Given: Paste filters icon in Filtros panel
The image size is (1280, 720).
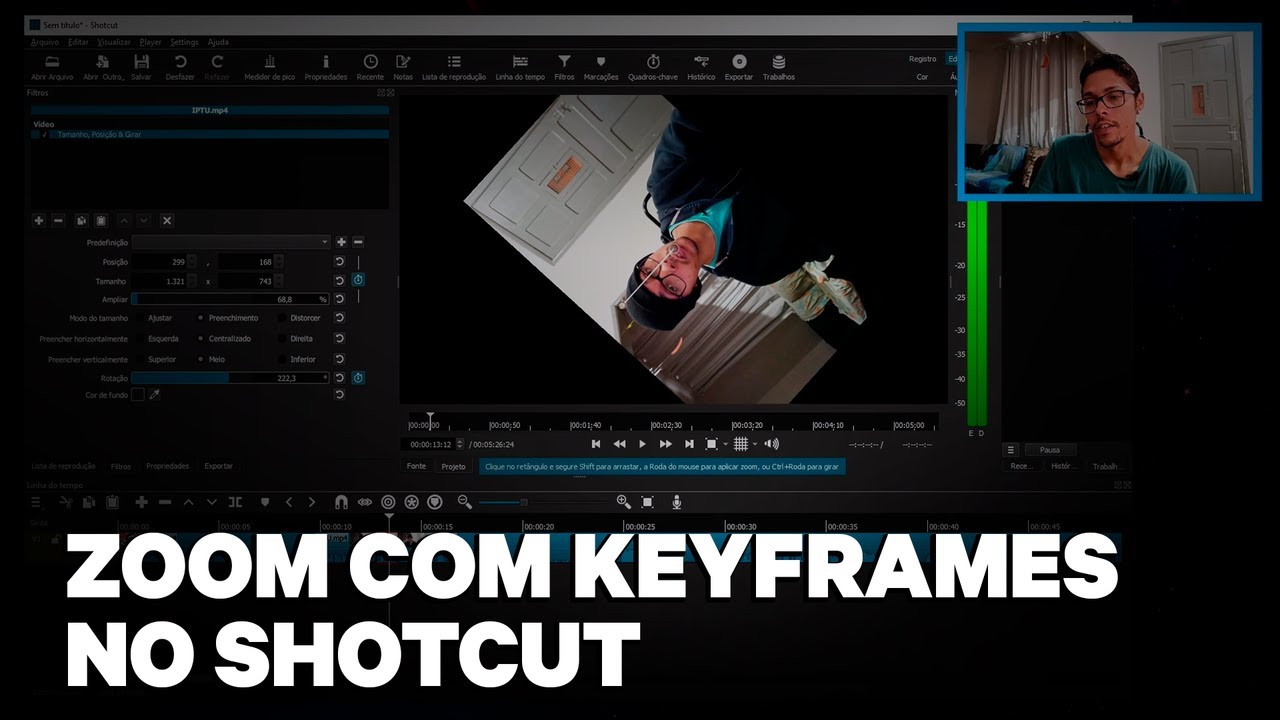Looking at the screenshot, I should 100,220.
